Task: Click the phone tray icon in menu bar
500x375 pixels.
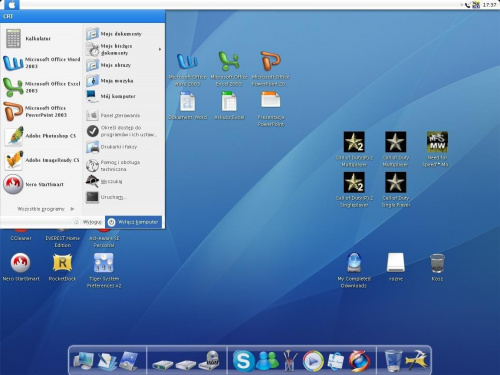Action: (x=468, y=5)
